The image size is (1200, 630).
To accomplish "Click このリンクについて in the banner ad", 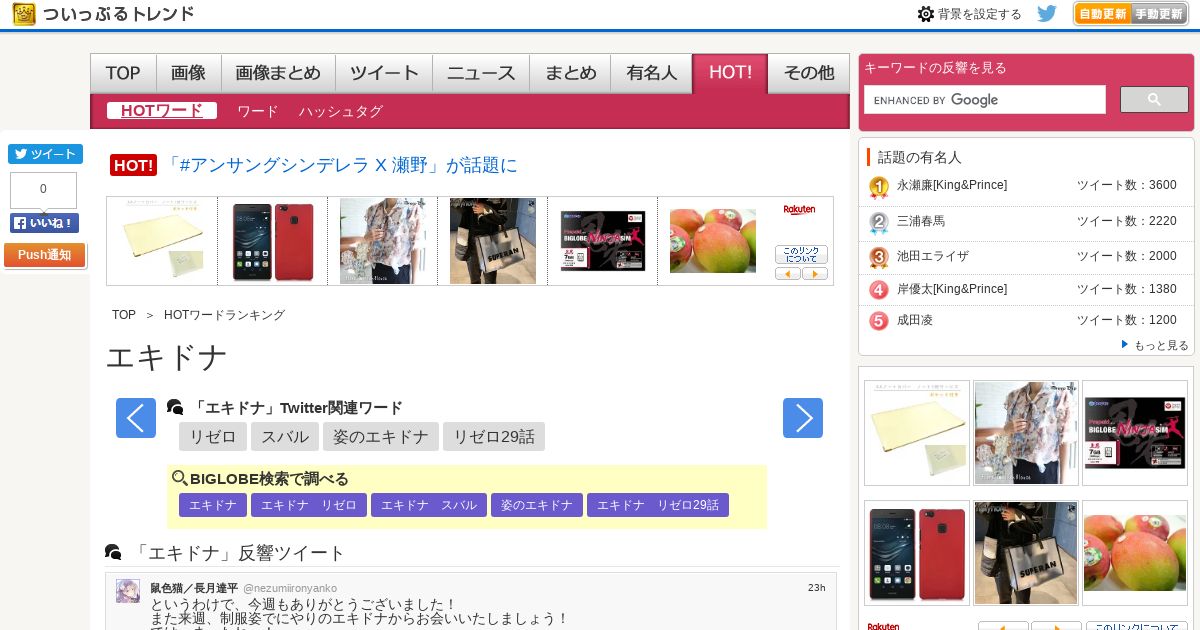I will point(801,255).
